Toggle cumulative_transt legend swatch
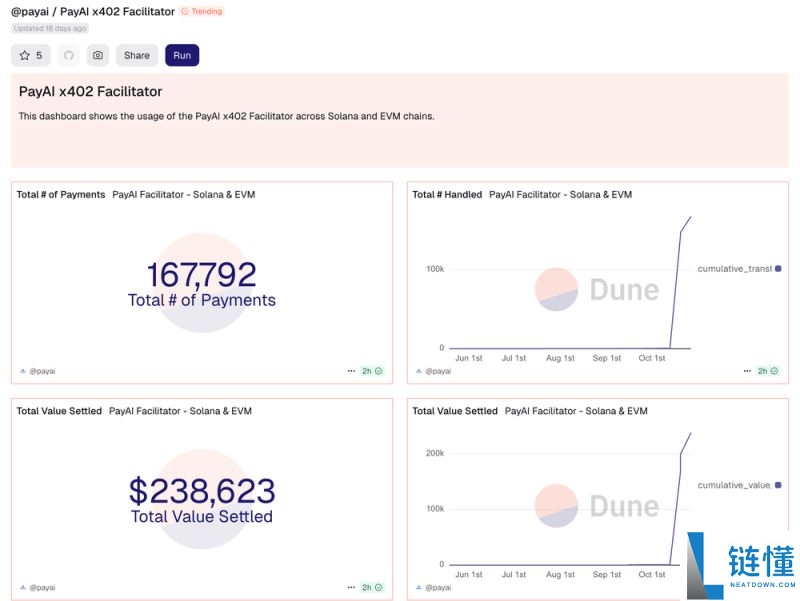The width and height of the screenshot is (800, 601). tap(778, 268)
